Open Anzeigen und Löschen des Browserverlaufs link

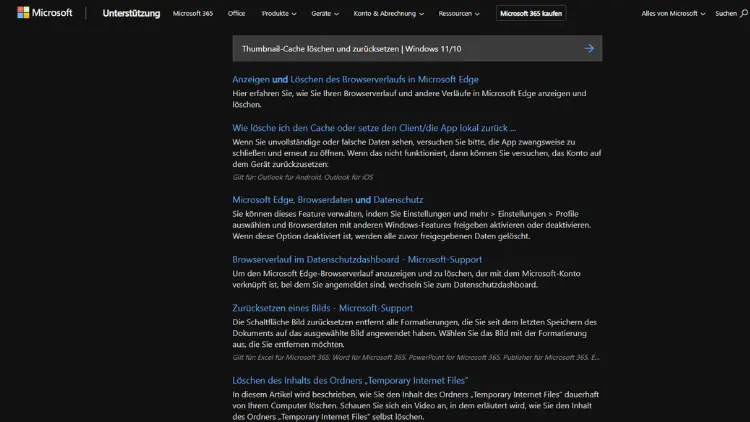pyautogui.click(x=355, y=79)
